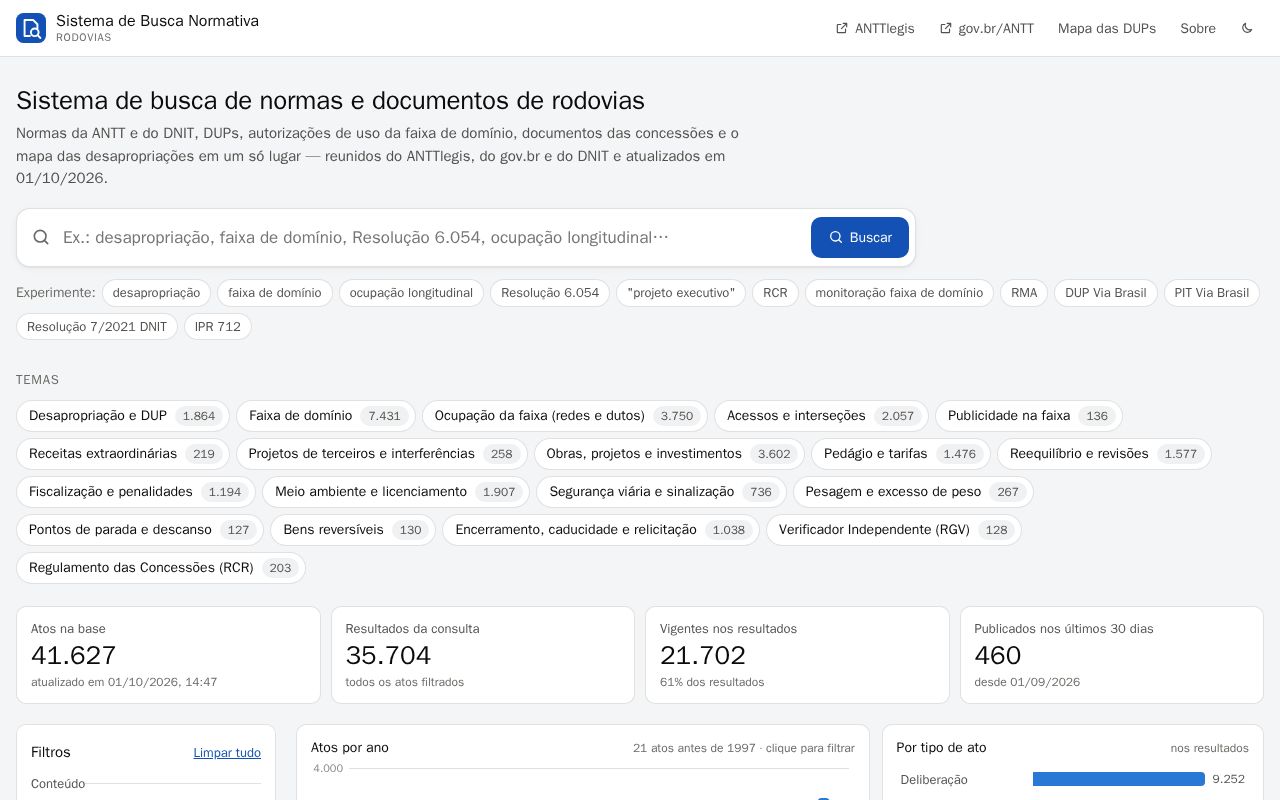Toggle theme Receitas extraordinárias
Screen dimensions: 1280x800
point(123,454)
